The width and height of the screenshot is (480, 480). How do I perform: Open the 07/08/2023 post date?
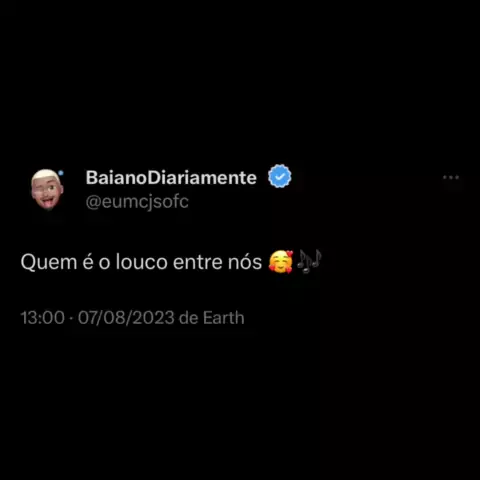click(x=126, y=318)
